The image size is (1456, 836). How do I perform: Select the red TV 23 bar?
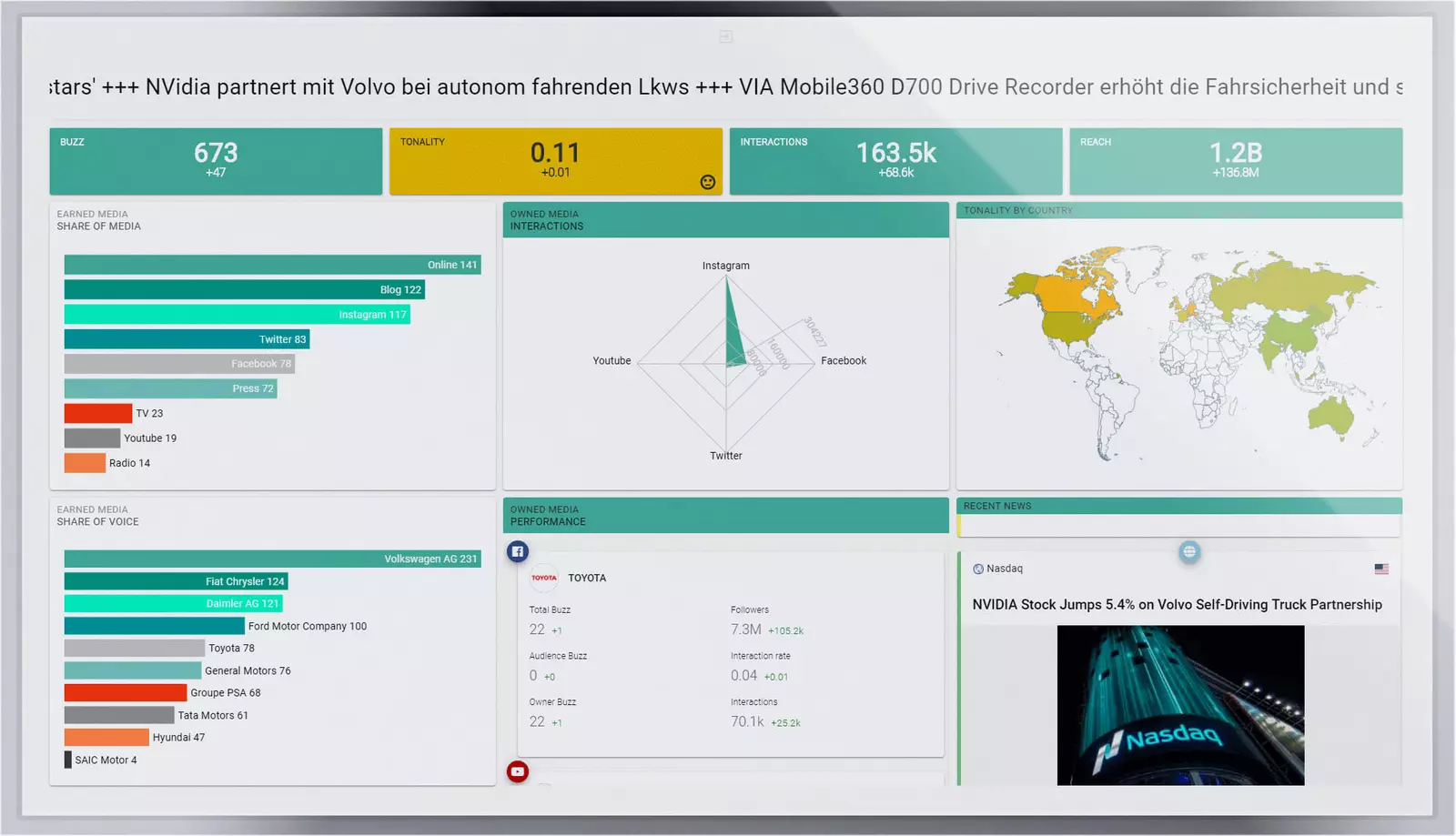tap(98, 413)
